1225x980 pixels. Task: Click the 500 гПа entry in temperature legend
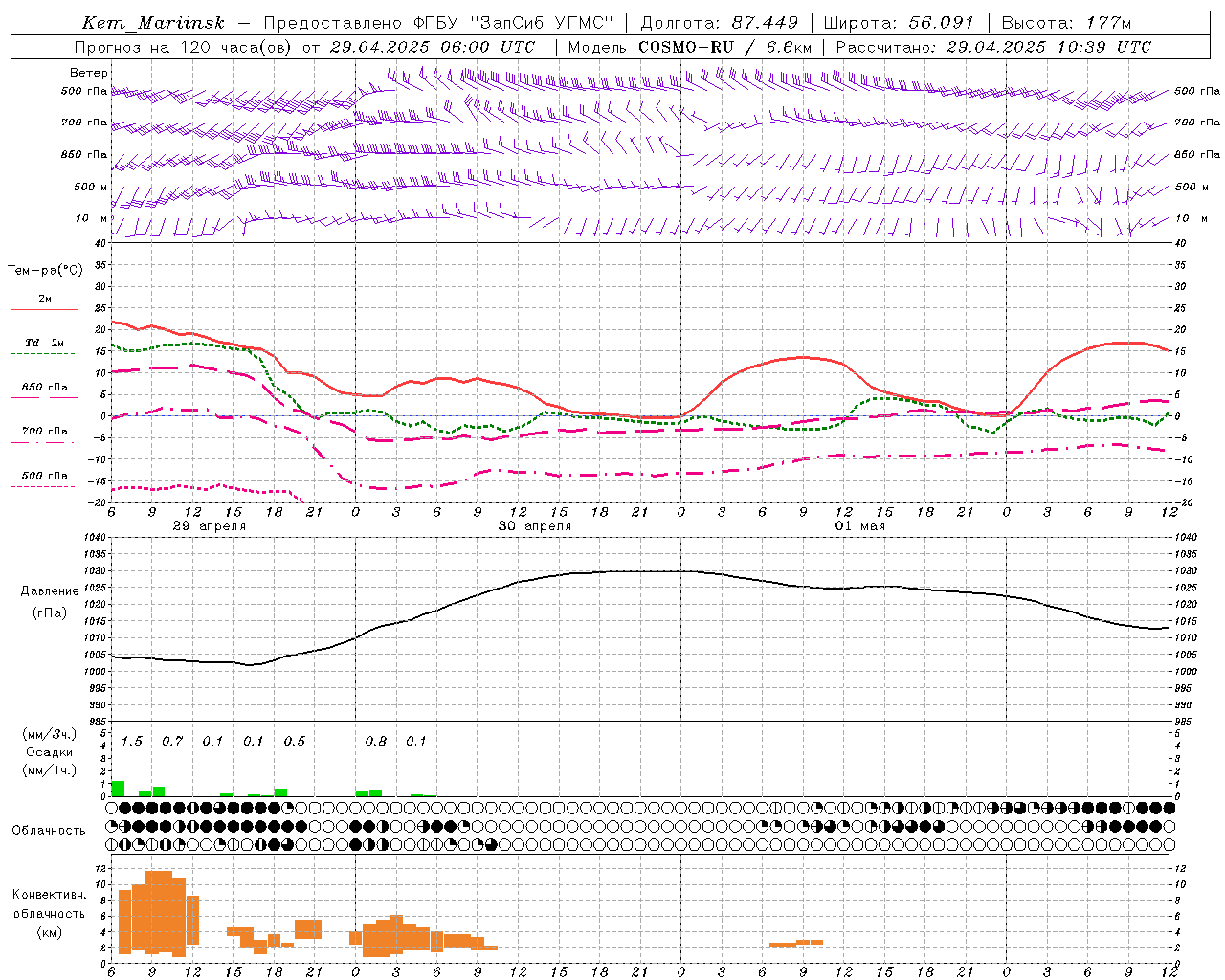click(x=45, y=476)
